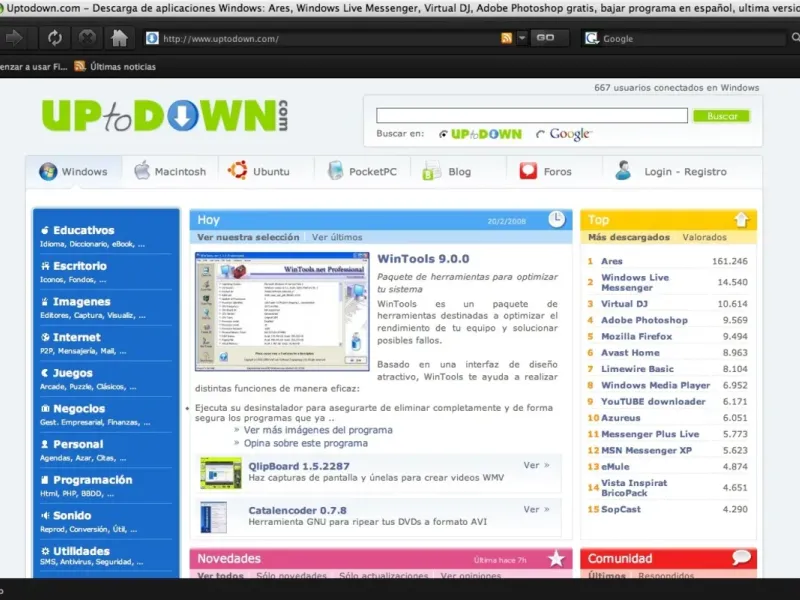Screen dimensions: 800x600
Task: Click the clock icon in Hoy header
Action: pyautogui.click(x=557, y=219)
